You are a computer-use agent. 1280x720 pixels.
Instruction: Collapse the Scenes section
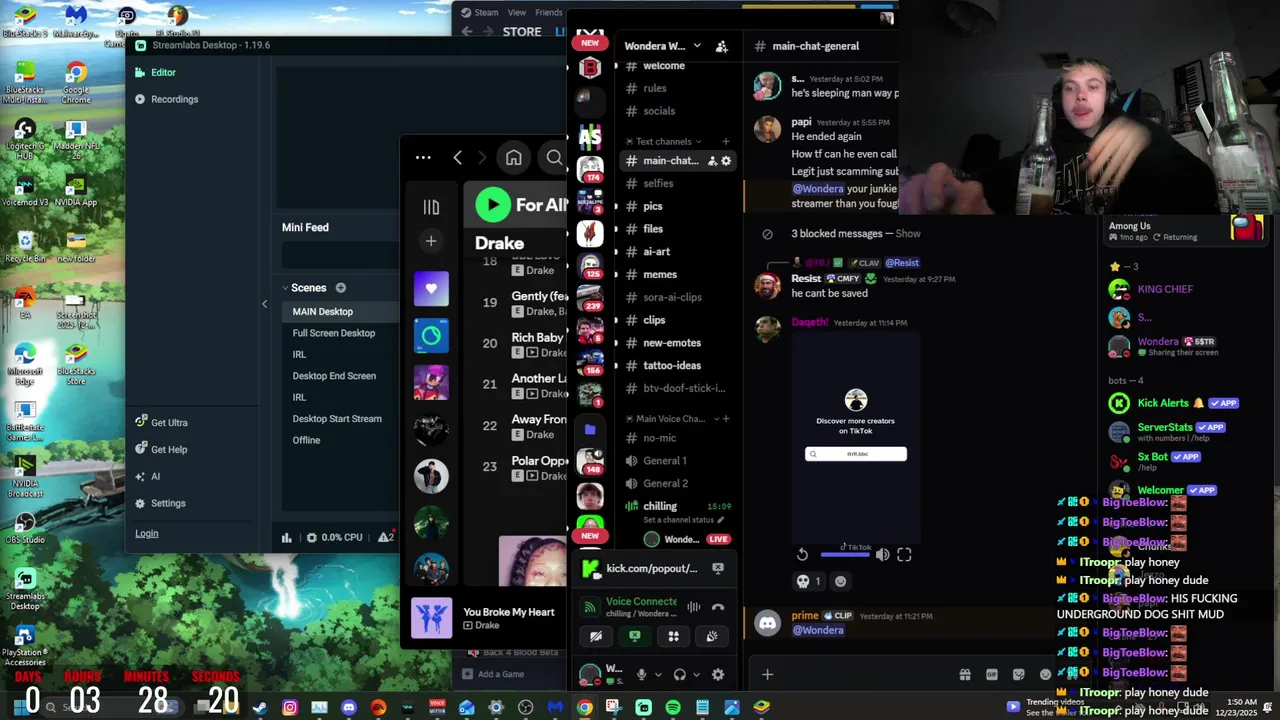pos(284,288)
